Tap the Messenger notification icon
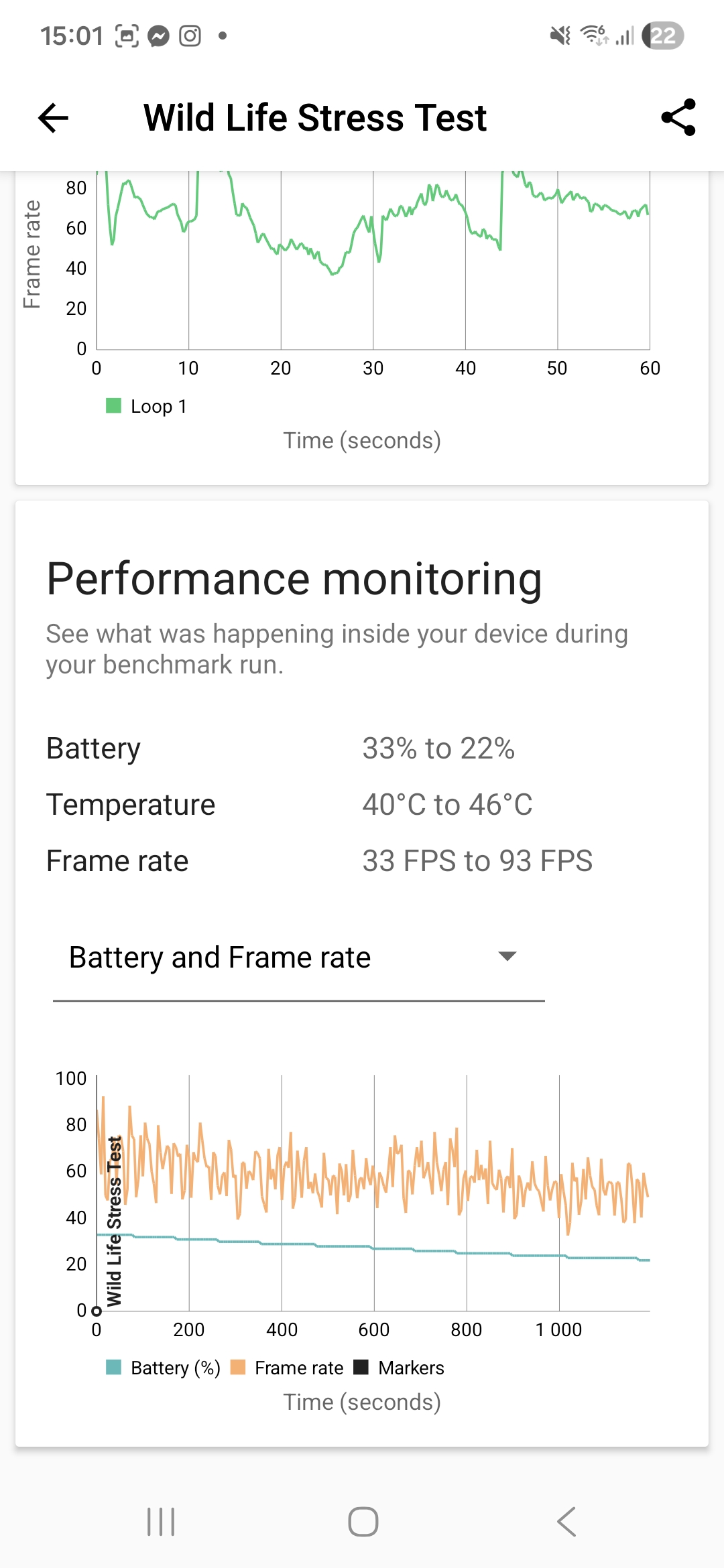The width and height of the screenshot is (724, 1568). 158,36
